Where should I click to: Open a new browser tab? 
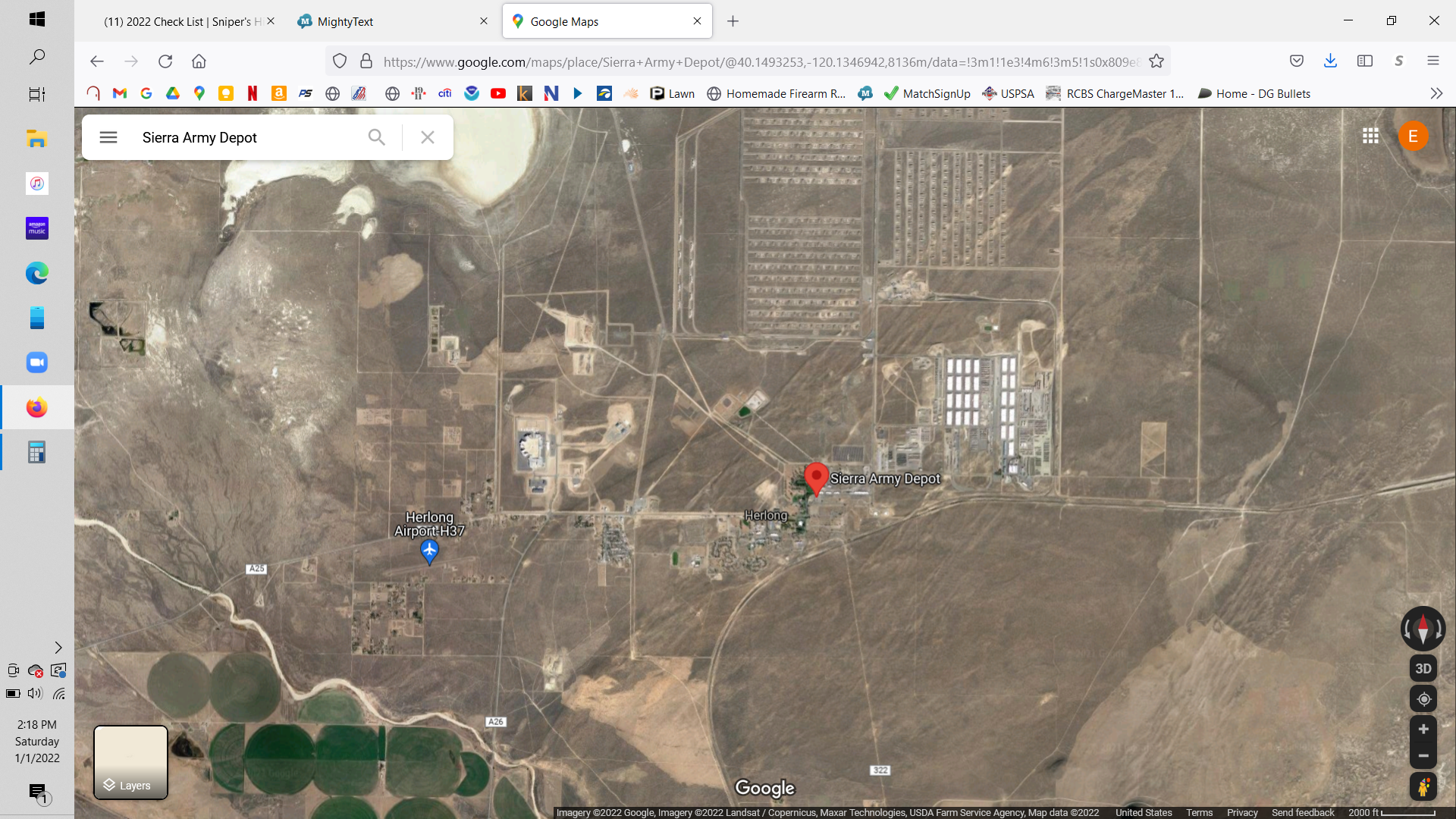tap(733, 21)
